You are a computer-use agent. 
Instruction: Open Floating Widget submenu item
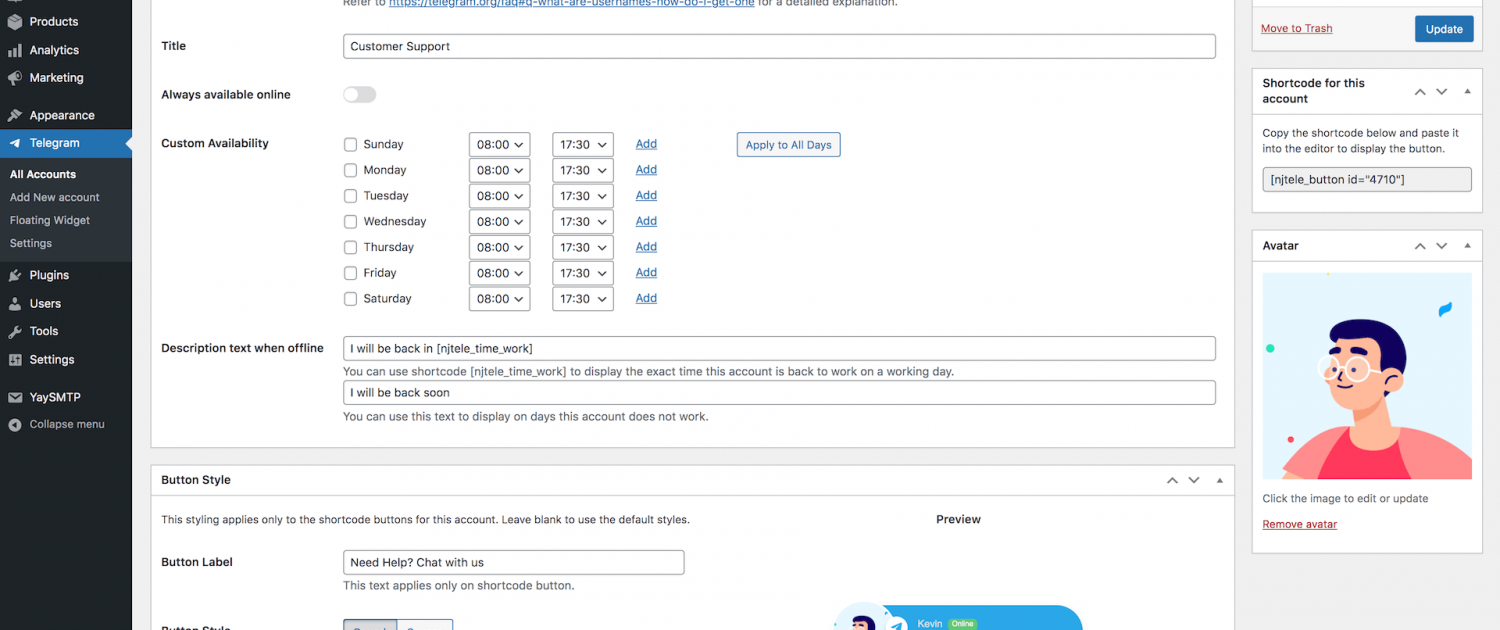[x=50, y=220]
